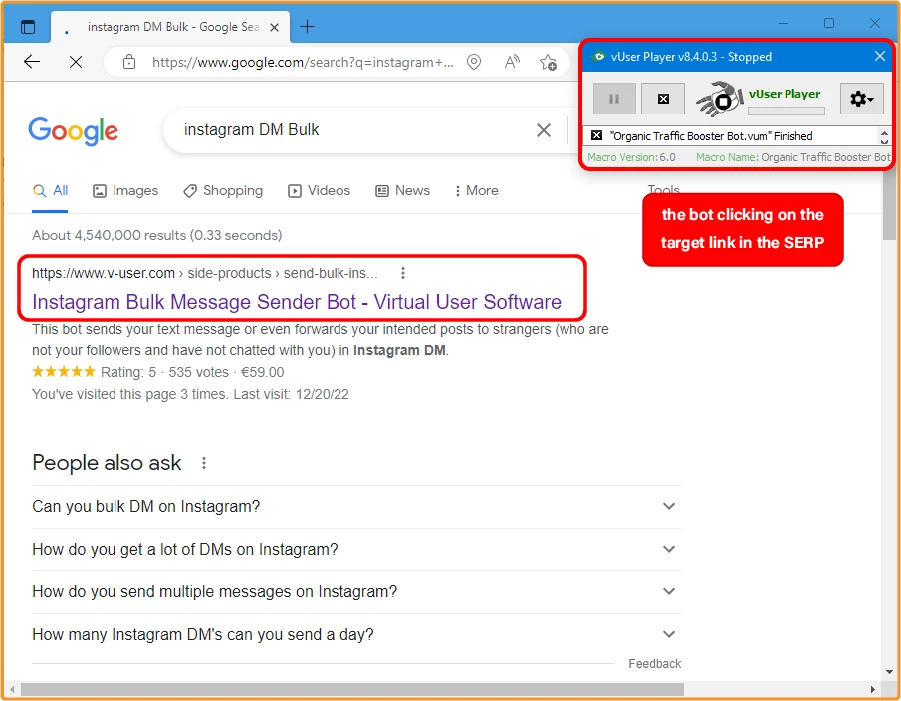Add page to favorites with star icon
901x701 pixels.
[548, 62]
